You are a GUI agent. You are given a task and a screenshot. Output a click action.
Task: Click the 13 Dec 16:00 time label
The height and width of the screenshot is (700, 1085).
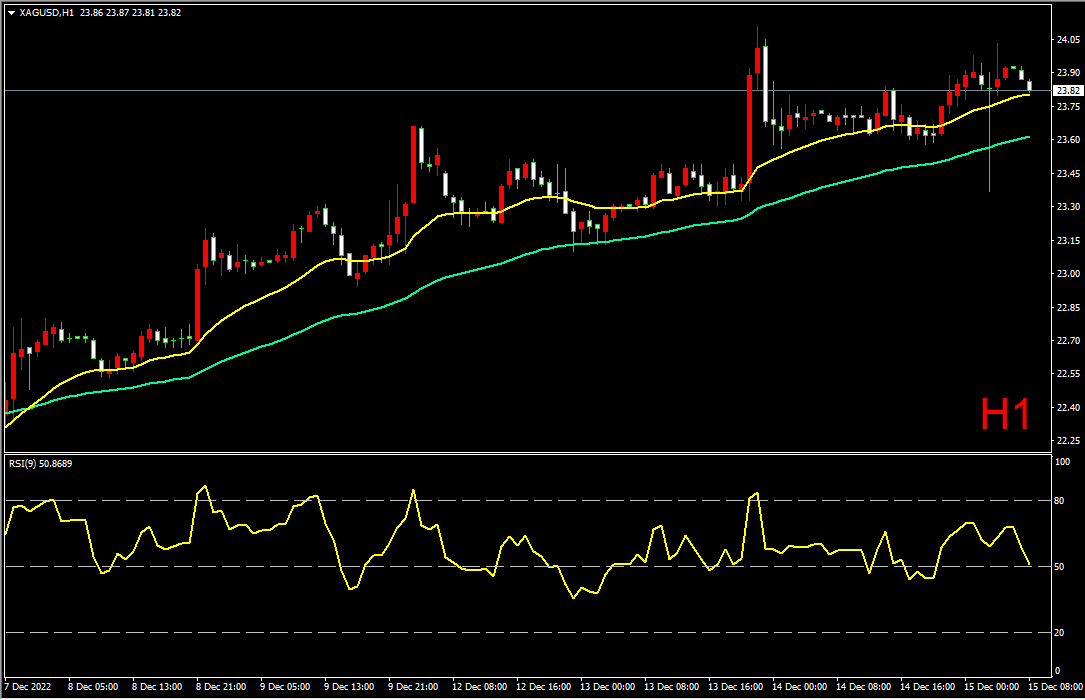(736, 687)
